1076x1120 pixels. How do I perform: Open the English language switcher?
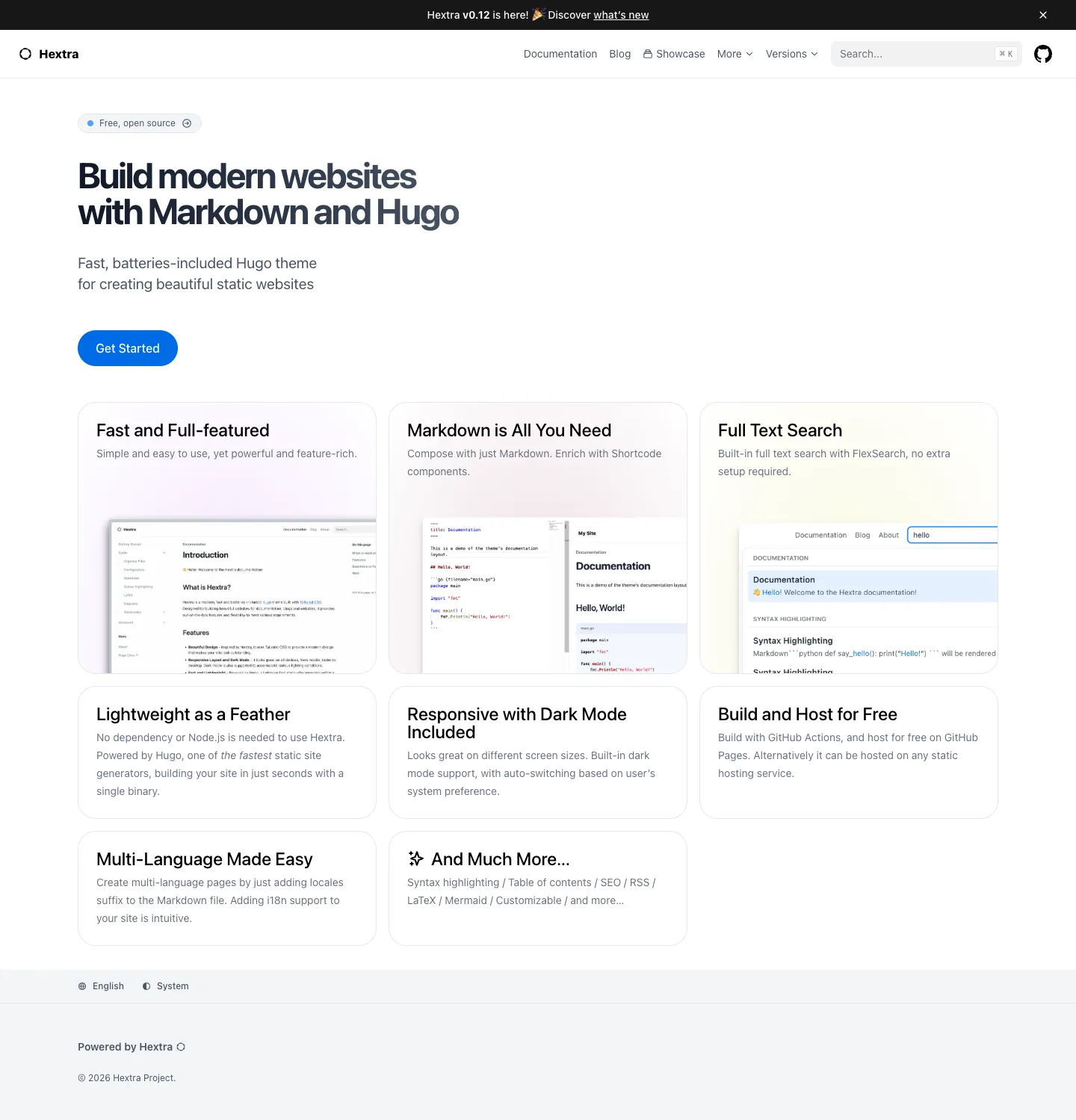(101, 986)
